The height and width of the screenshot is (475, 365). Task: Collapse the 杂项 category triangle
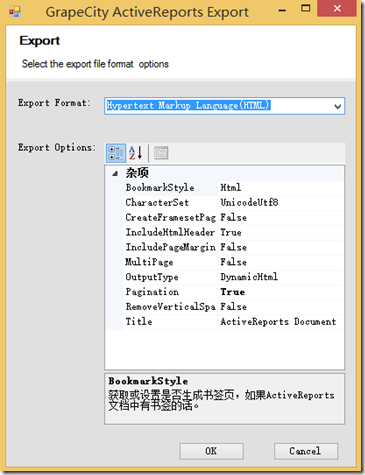tap(115, 173)
